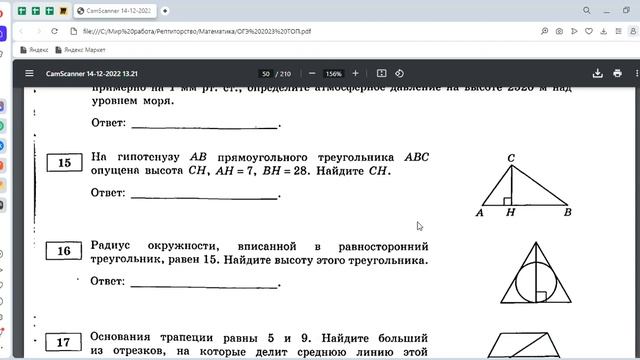Click the page number field showing 50
This screenshot has height=360, width=640.
click(266, 74)
